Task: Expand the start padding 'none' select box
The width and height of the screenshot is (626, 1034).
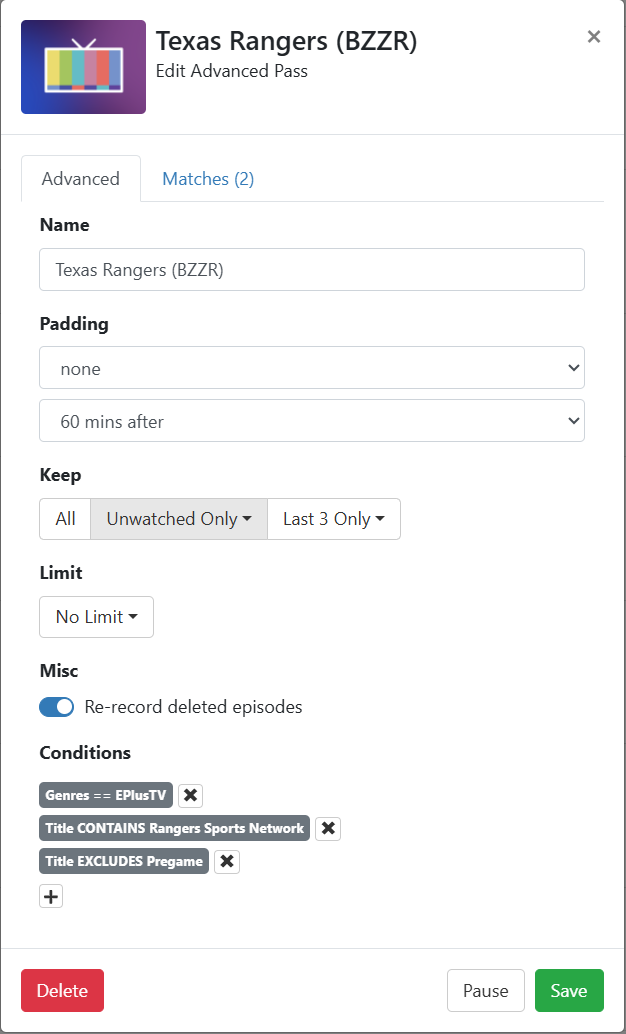Action: (x=312, y=368)
